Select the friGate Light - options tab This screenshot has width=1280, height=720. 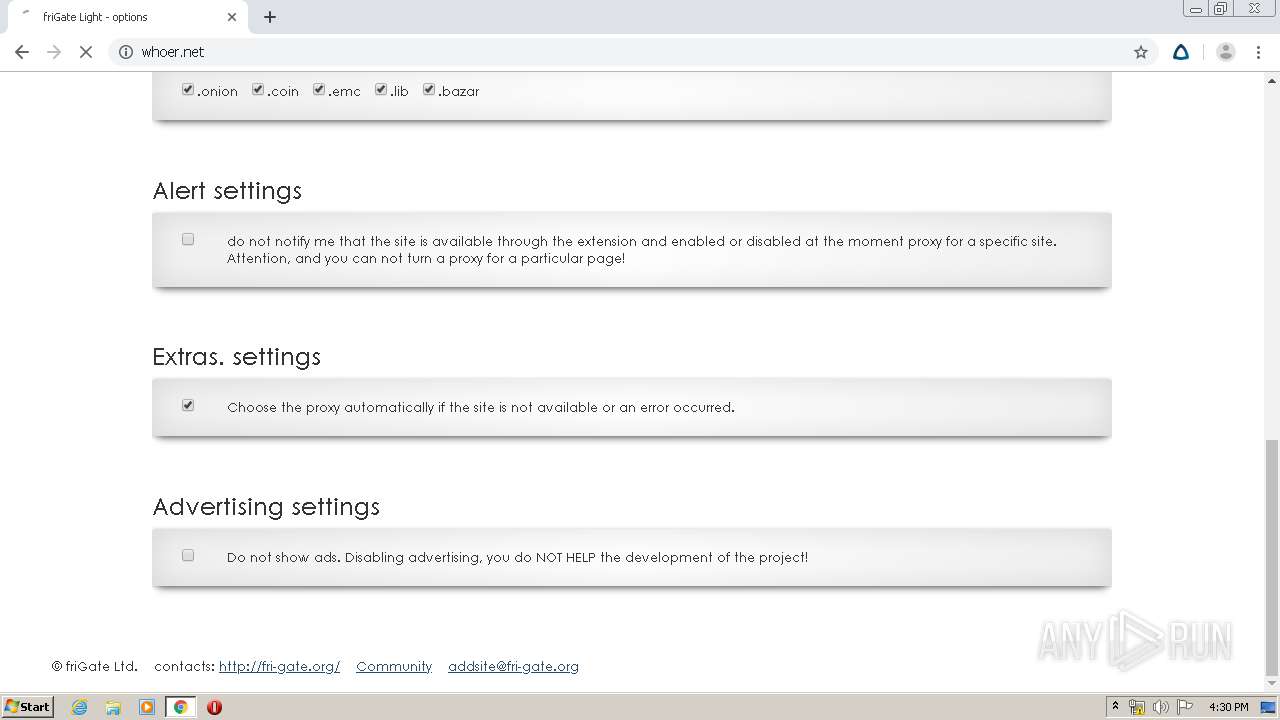pos(127,17)
